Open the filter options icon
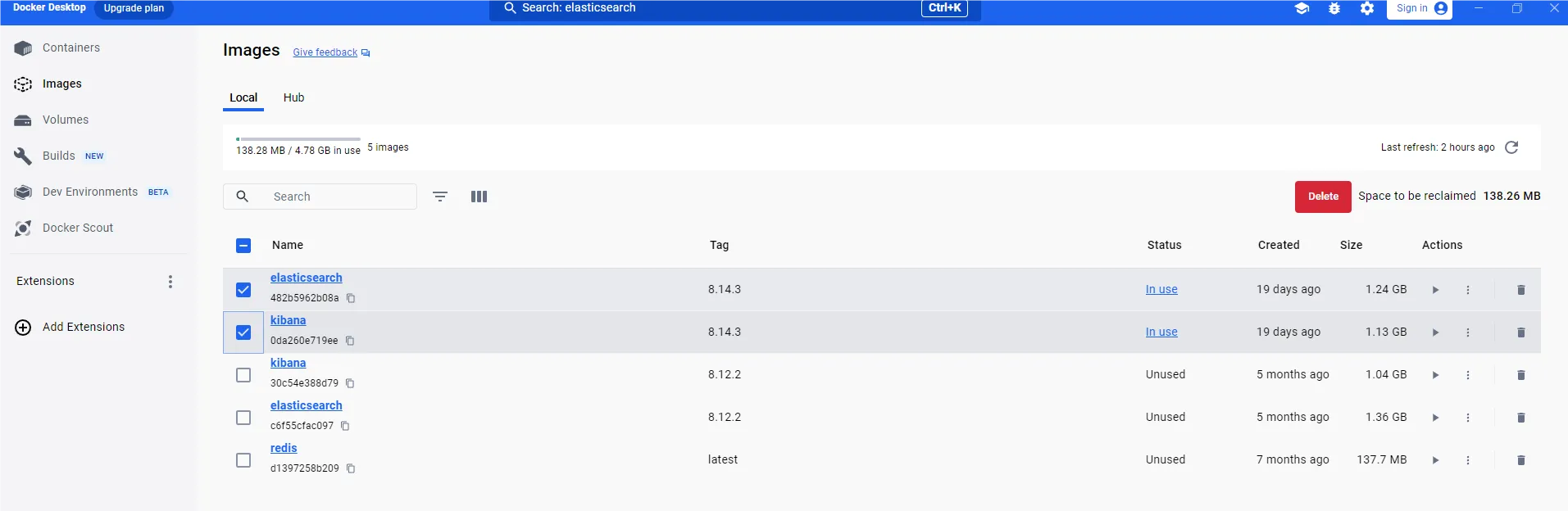 pyautogui.click(x=440, y=197)
